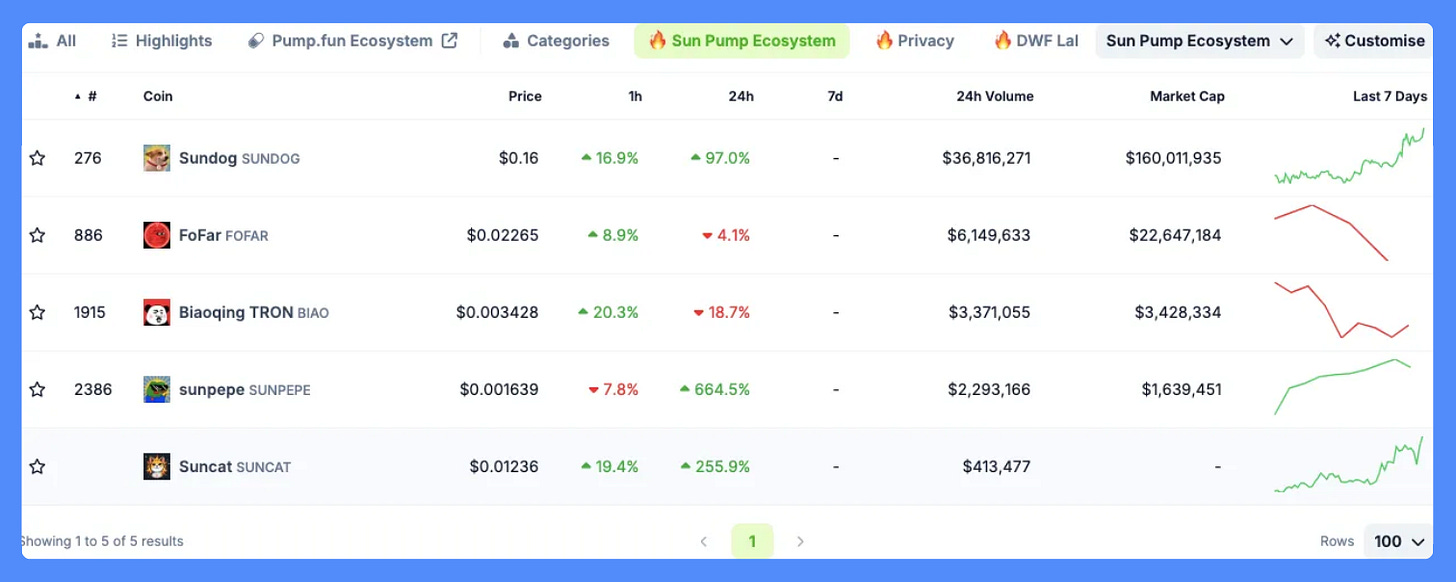The image size is (1456, 582).
Task: Sort by the 7d column header
Action: (835, 97)
